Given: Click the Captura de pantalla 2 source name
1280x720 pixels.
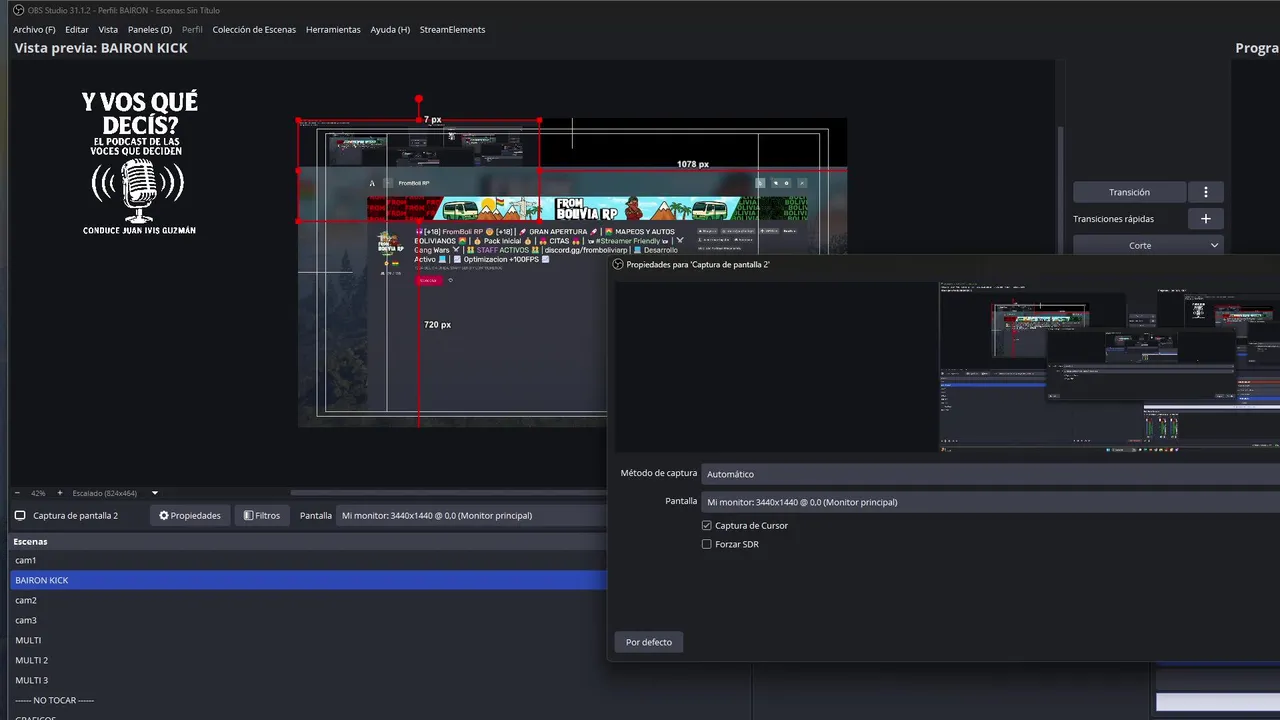Looking at the screenshot, I should [76, 516].
